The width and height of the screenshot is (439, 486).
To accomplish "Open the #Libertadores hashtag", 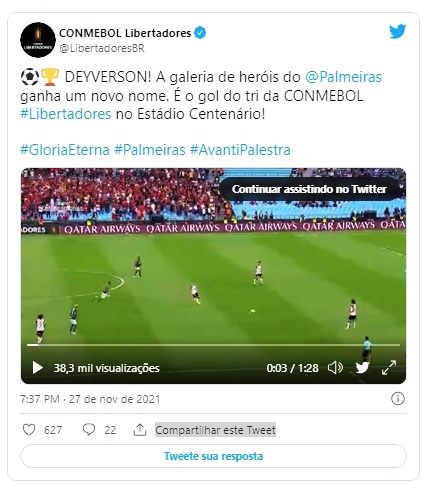I will [x=66, y=114].
